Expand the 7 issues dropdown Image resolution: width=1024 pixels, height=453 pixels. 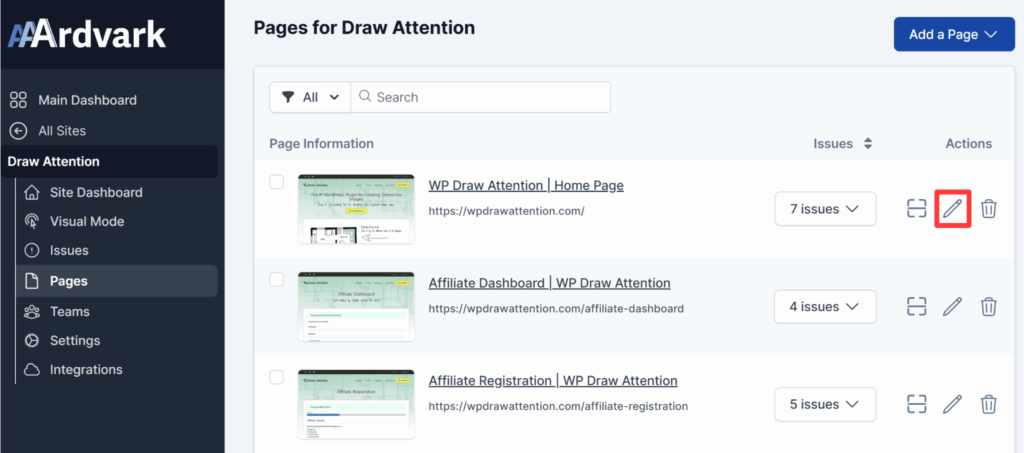825,209
